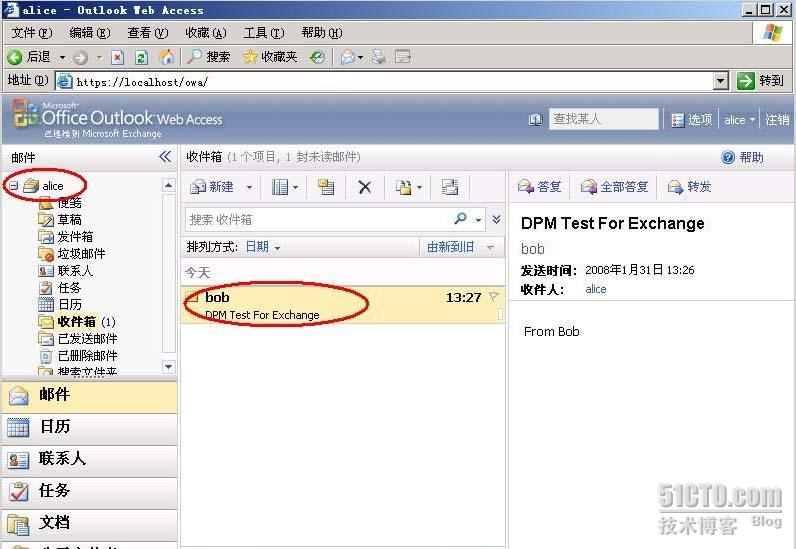796x549 pixels.
Task: Switch to the 联系人 navigation button
Action: (x=90, y=459)
